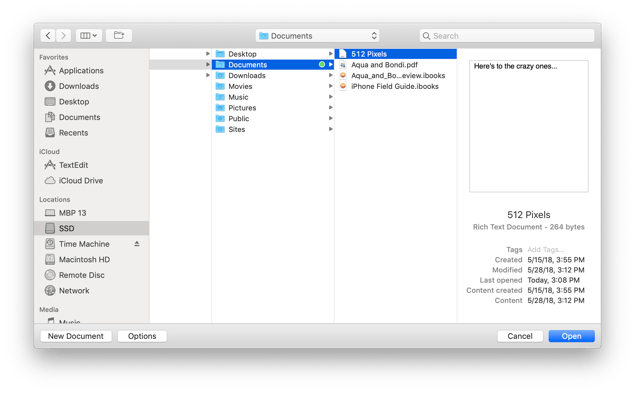Click the magnifying glass search icon
Viewport: 635px width, 393px height.
[426, 36]
